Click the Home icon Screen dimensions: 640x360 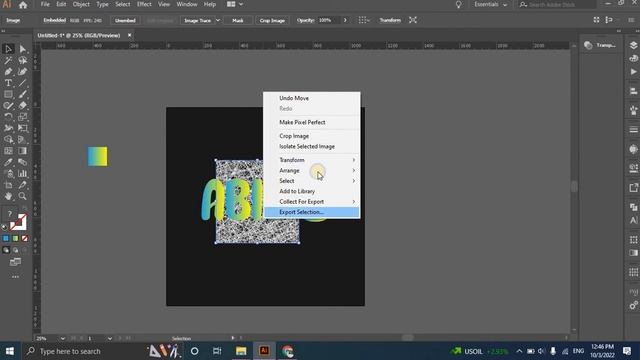[x=23, y=5]
